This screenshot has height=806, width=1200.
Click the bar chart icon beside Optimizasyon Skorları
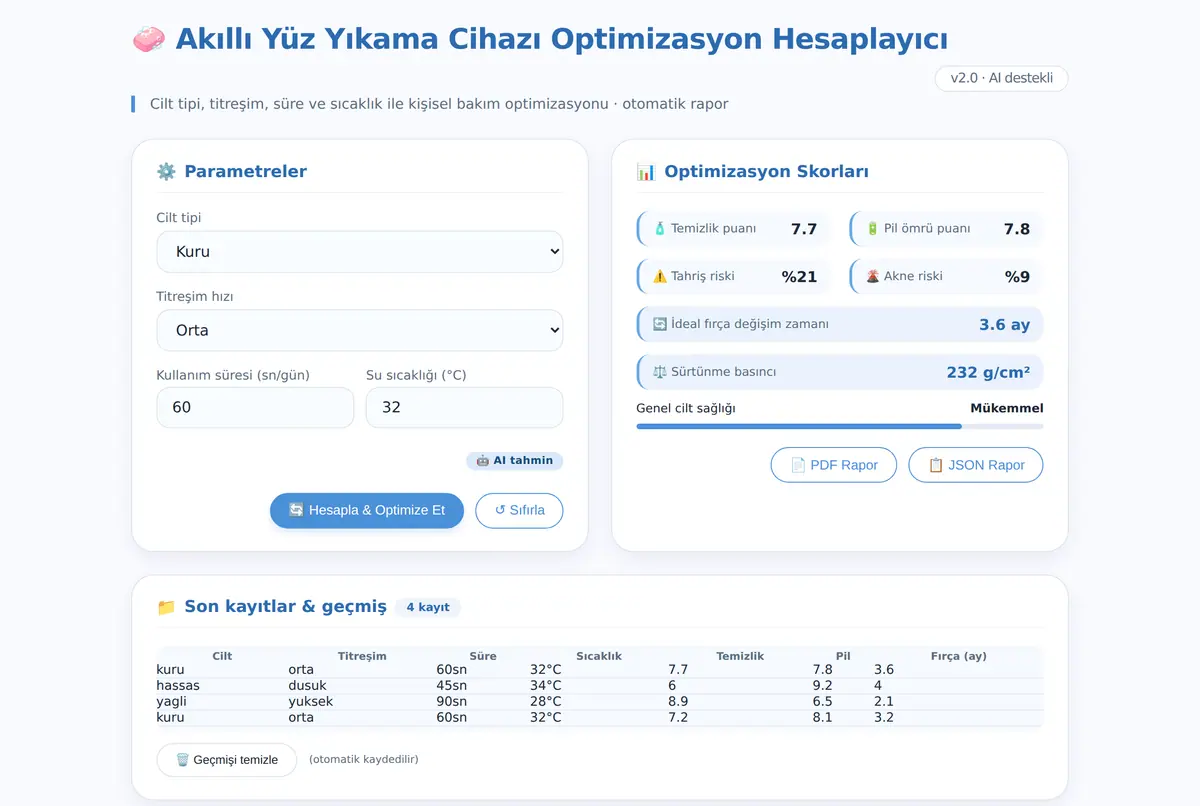(x=646, y=171)
